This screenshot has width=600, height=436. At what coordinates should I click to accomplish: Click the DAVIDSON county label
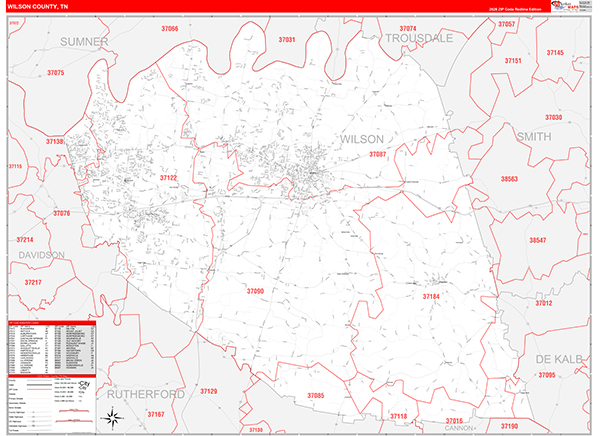click(42, 255)
